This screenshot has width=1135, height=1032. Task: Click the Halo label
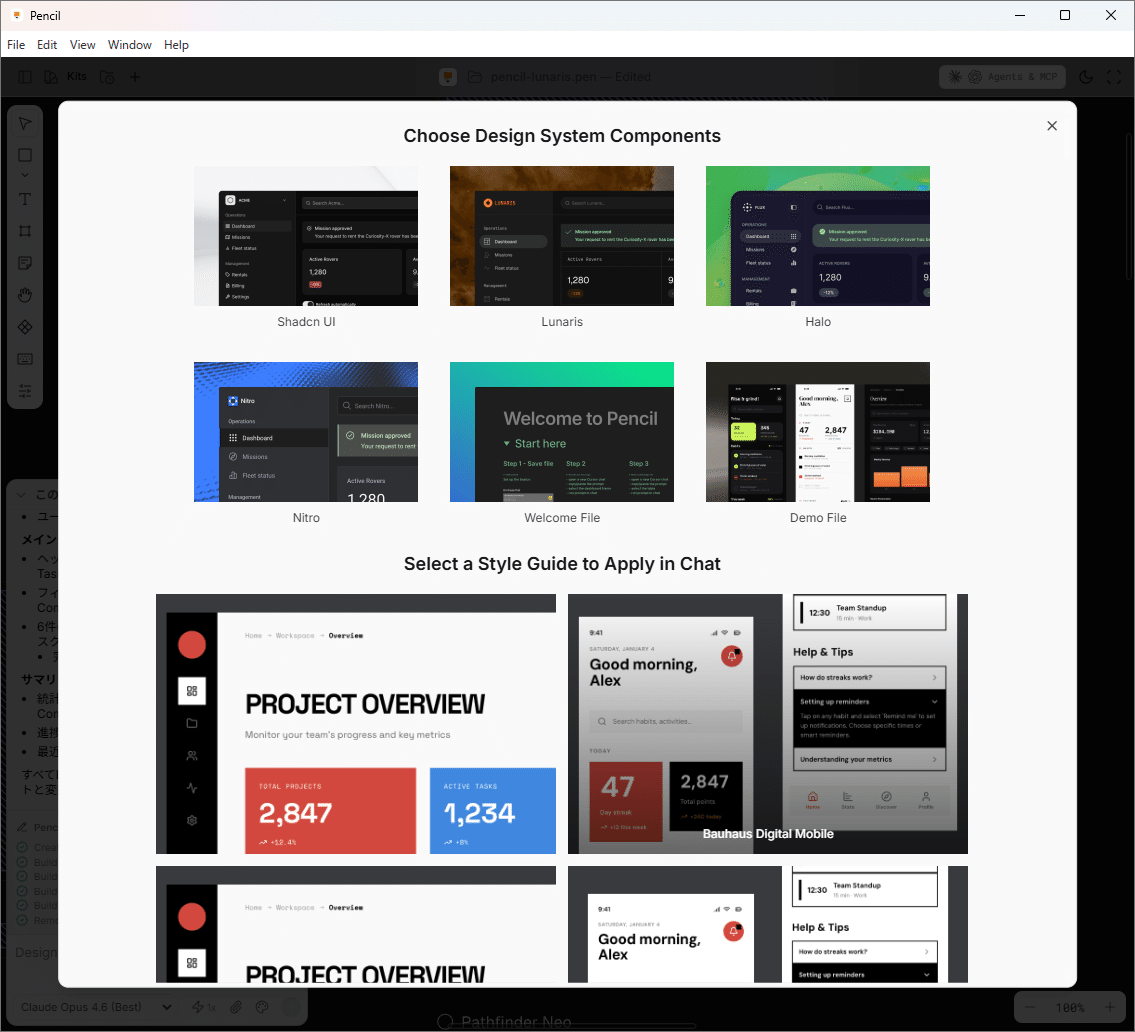[x=818, y=322]
